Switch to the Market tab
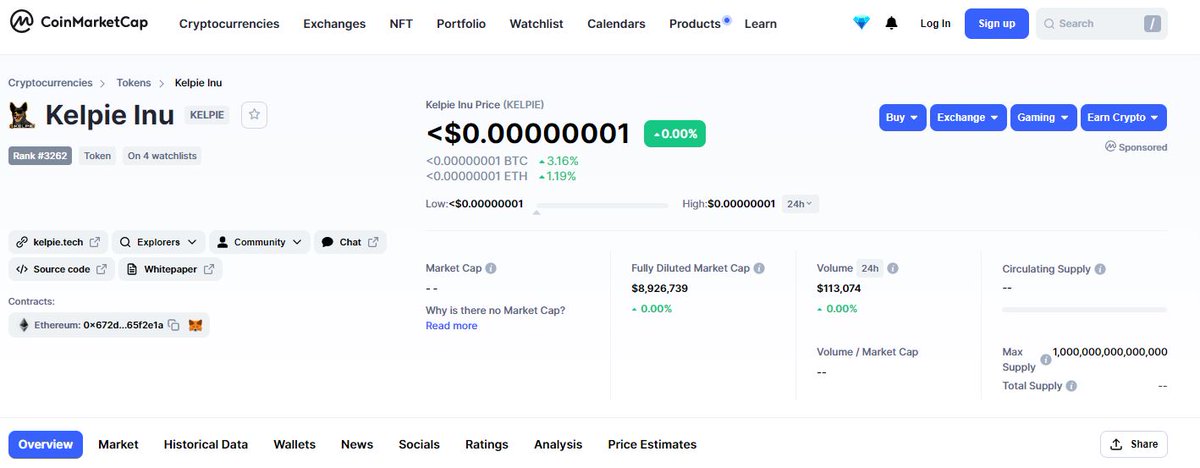The height and width of the screenshot is (468, 1200). pos(118,444)
